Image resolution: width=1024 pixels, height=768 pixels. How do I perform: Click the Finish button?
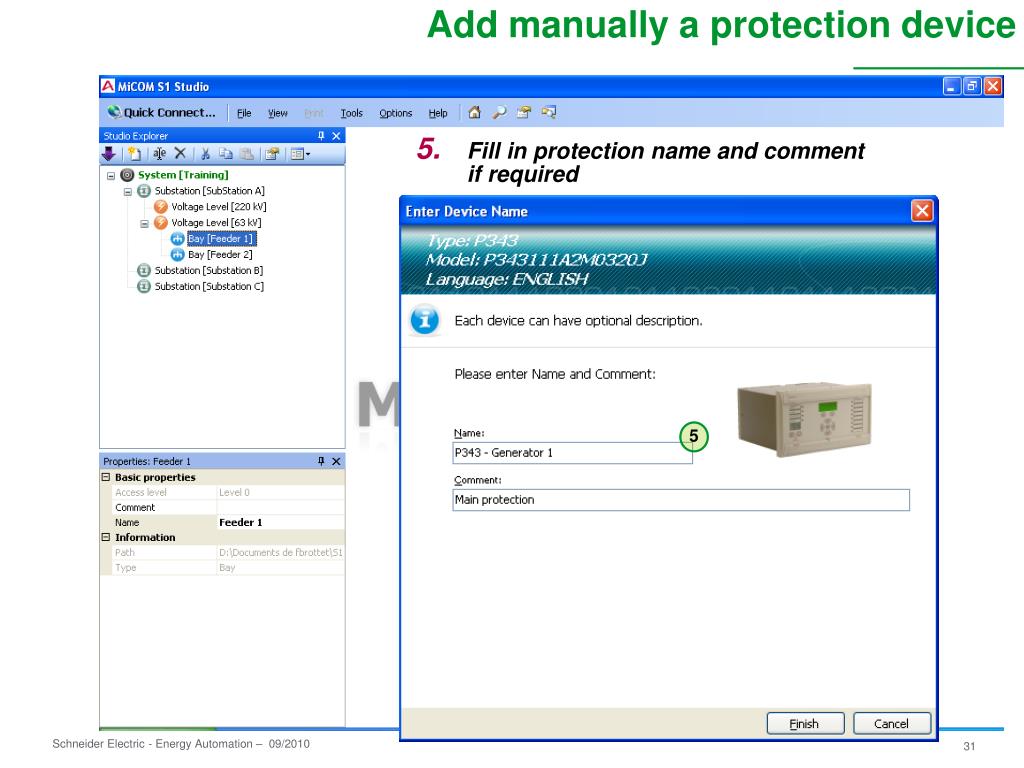point(805,724)
